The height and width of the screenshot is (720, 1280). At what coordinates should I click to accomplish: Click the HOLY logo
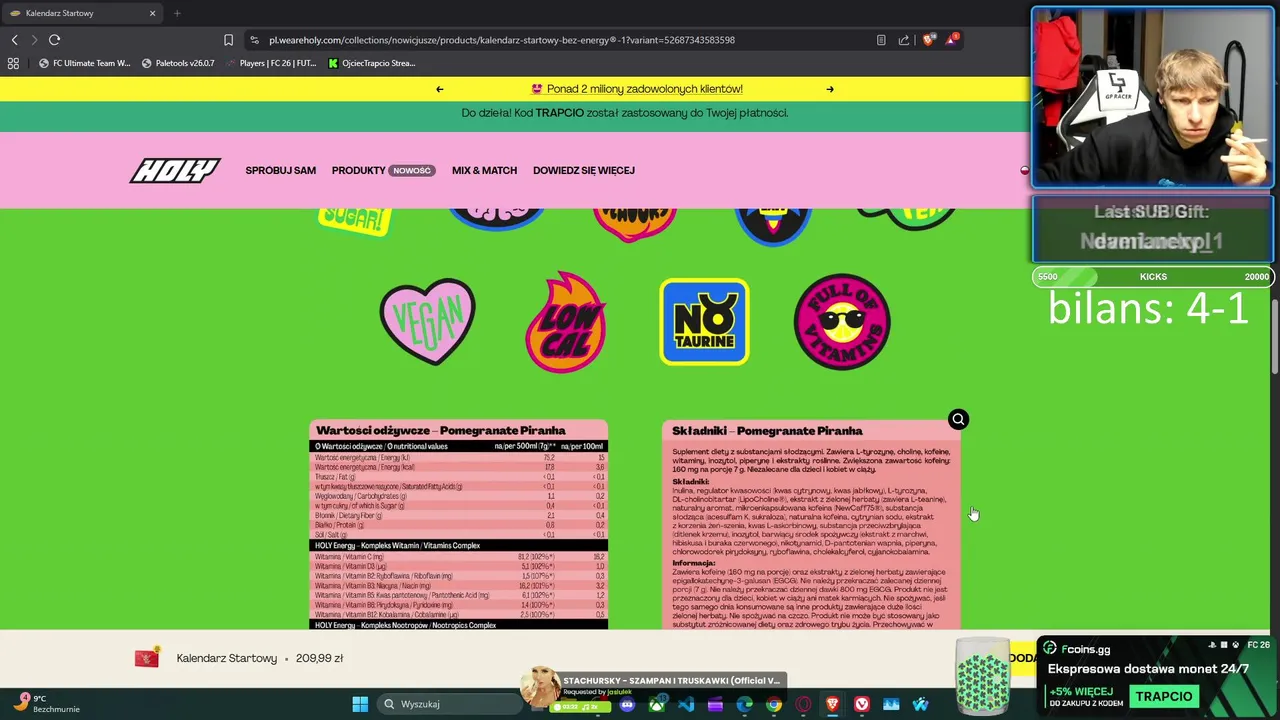[x=174, y=170]
